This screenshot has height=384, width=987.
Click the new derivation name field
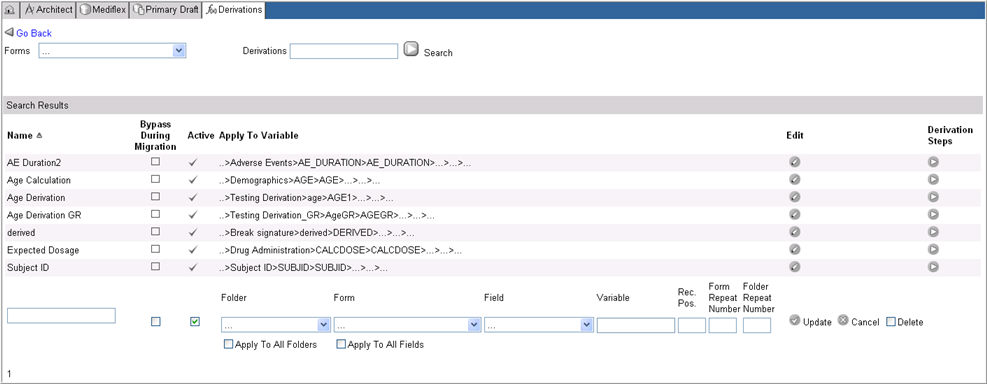61,315
